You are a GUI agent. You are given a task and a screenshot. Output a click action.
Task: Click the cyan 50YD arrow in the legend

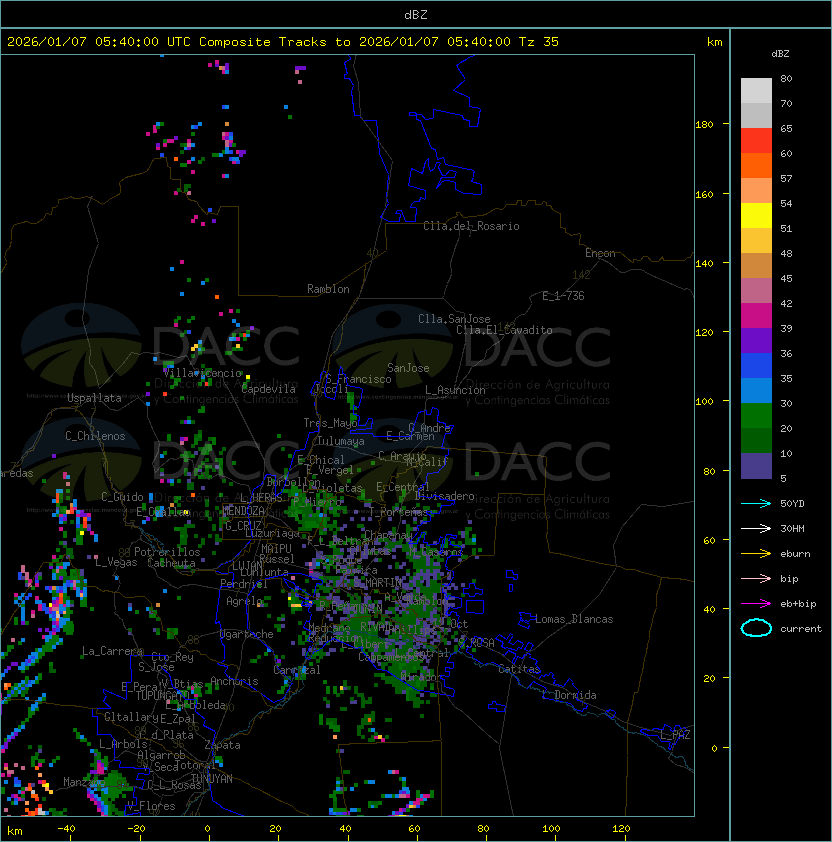click(756, 503)
